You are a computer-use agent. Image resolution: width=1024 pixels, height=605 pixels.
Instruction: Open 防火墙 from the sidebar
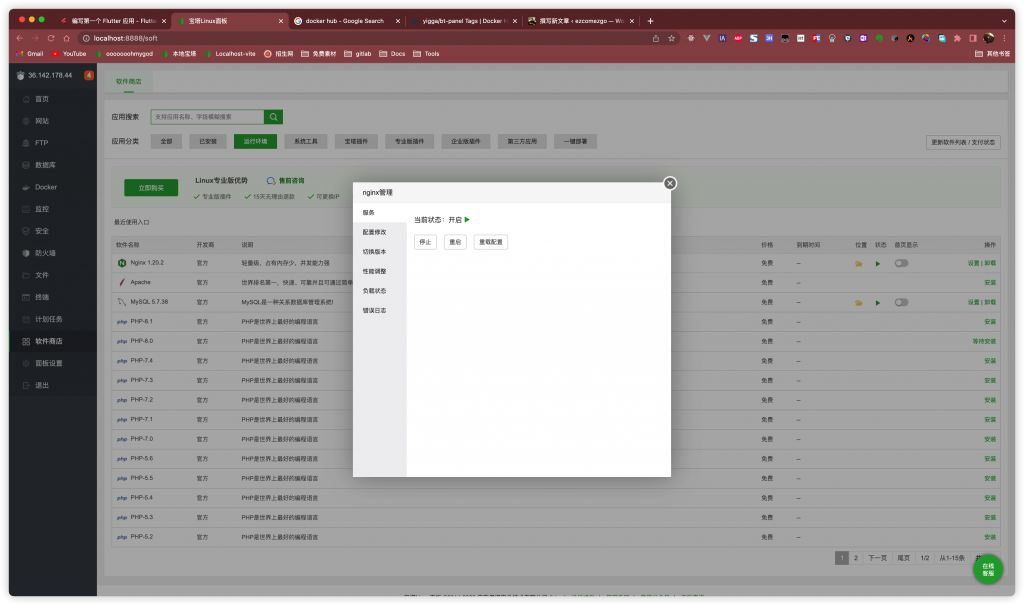(x=44, y=253)
